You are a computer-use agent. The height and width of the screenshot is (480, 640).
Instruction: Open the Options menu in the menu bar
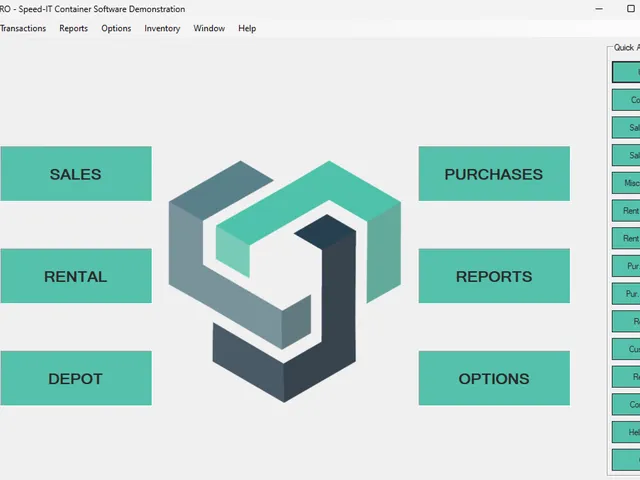tap(116, 29)
